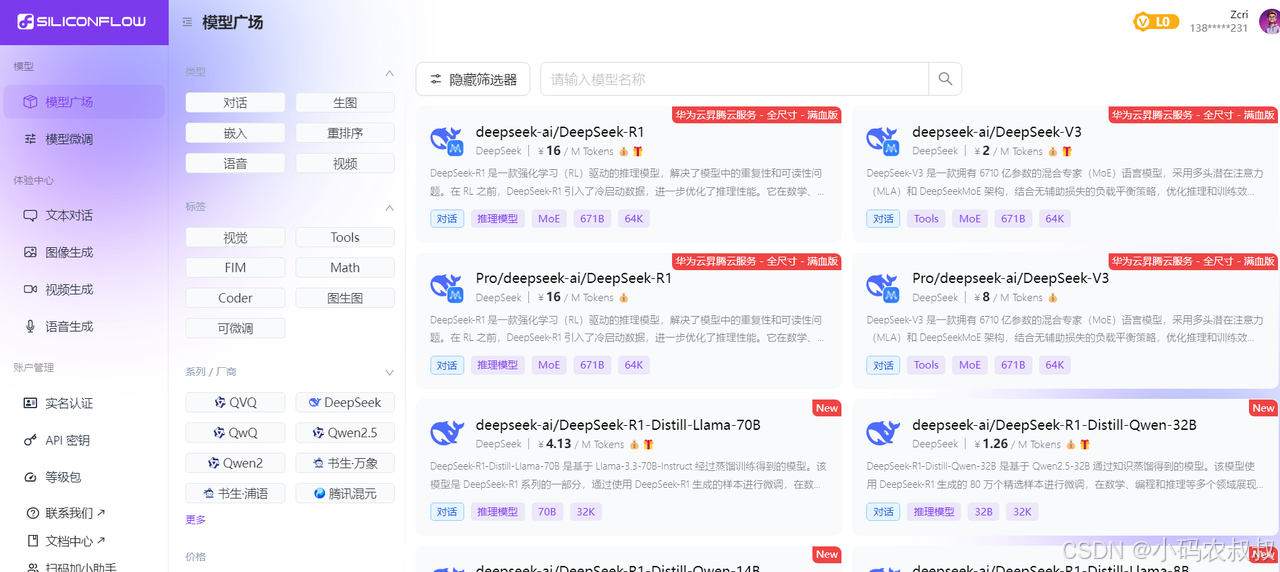Screen dimensions: 1280x572
Task: Click the 实名认证 ID card icon
Action: [x=31, y=403]
